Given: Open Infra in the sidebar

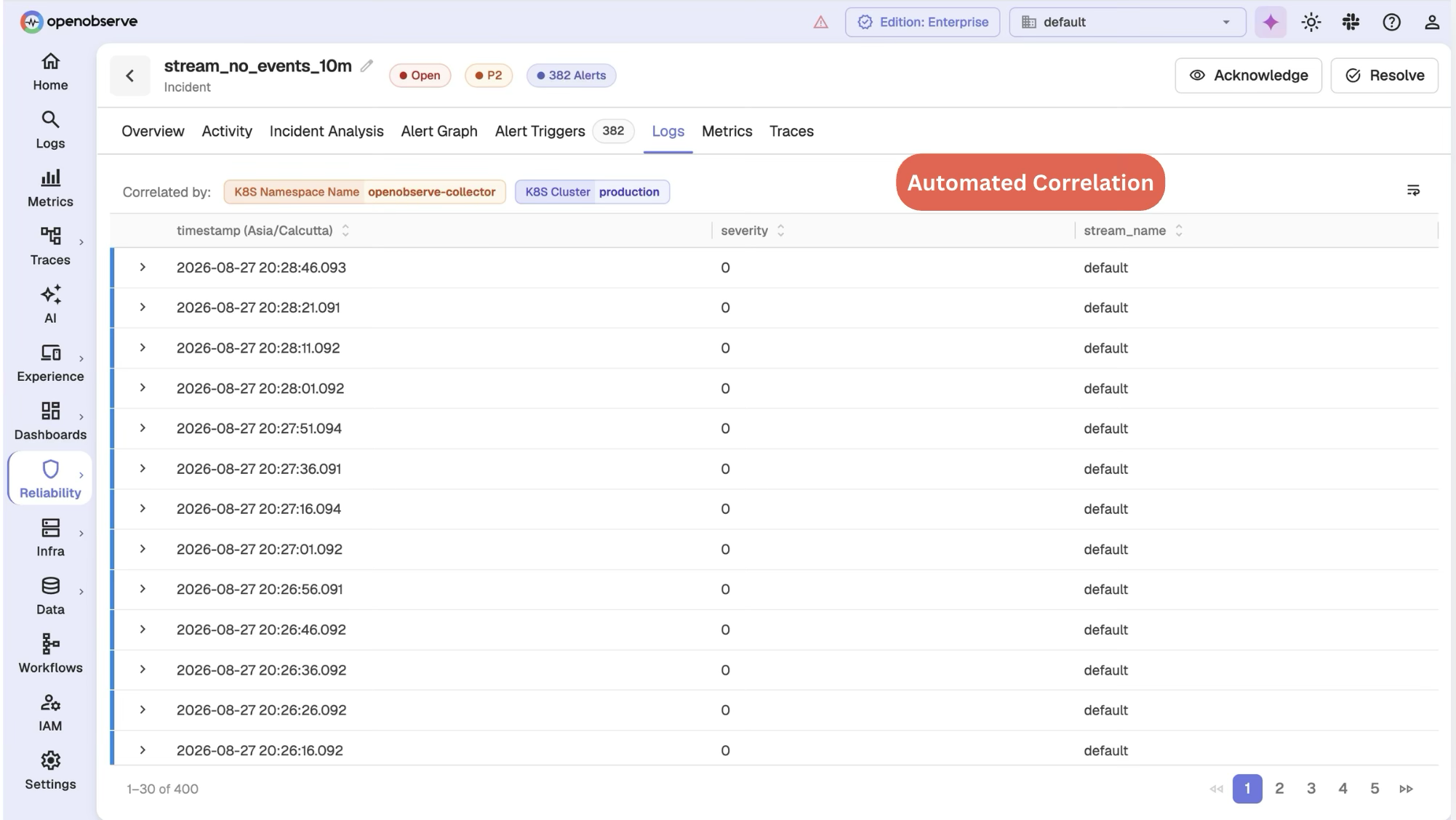Looking at the screenshot, I should (x=50, y=537).
